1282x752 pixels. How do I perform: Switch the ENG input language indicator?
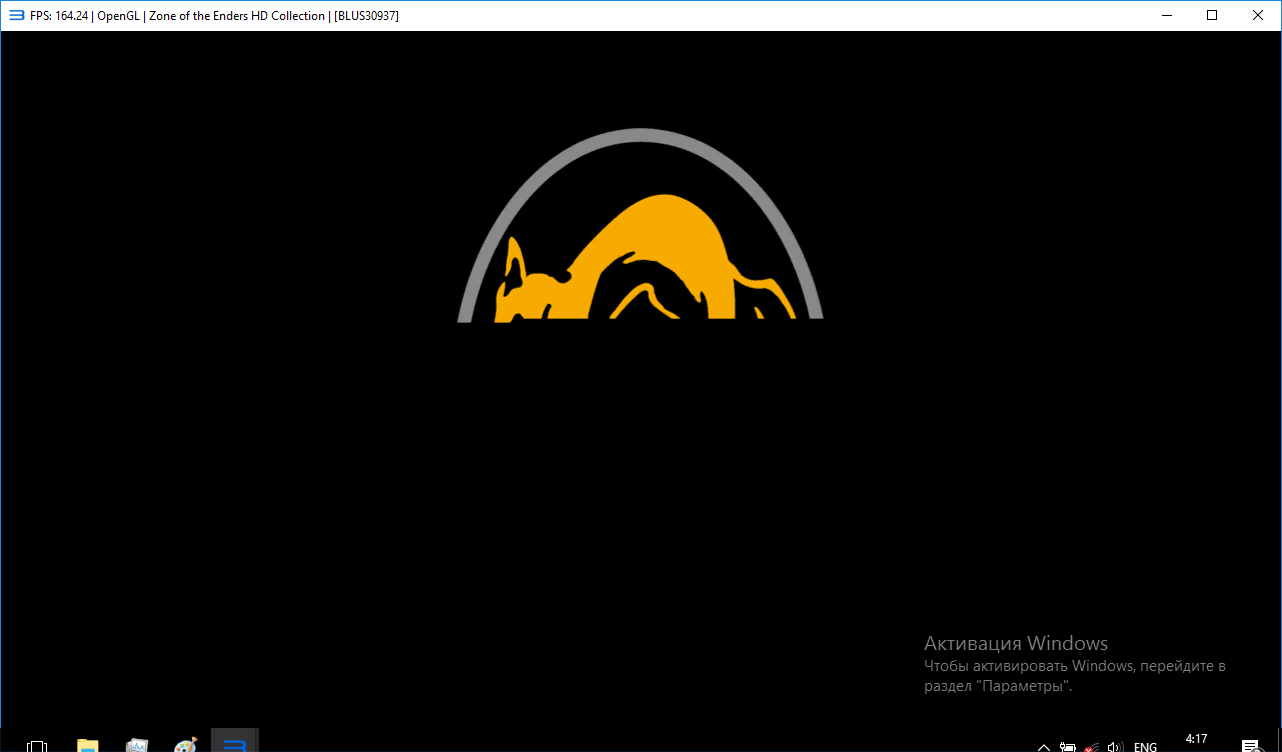coord(1145,747)
